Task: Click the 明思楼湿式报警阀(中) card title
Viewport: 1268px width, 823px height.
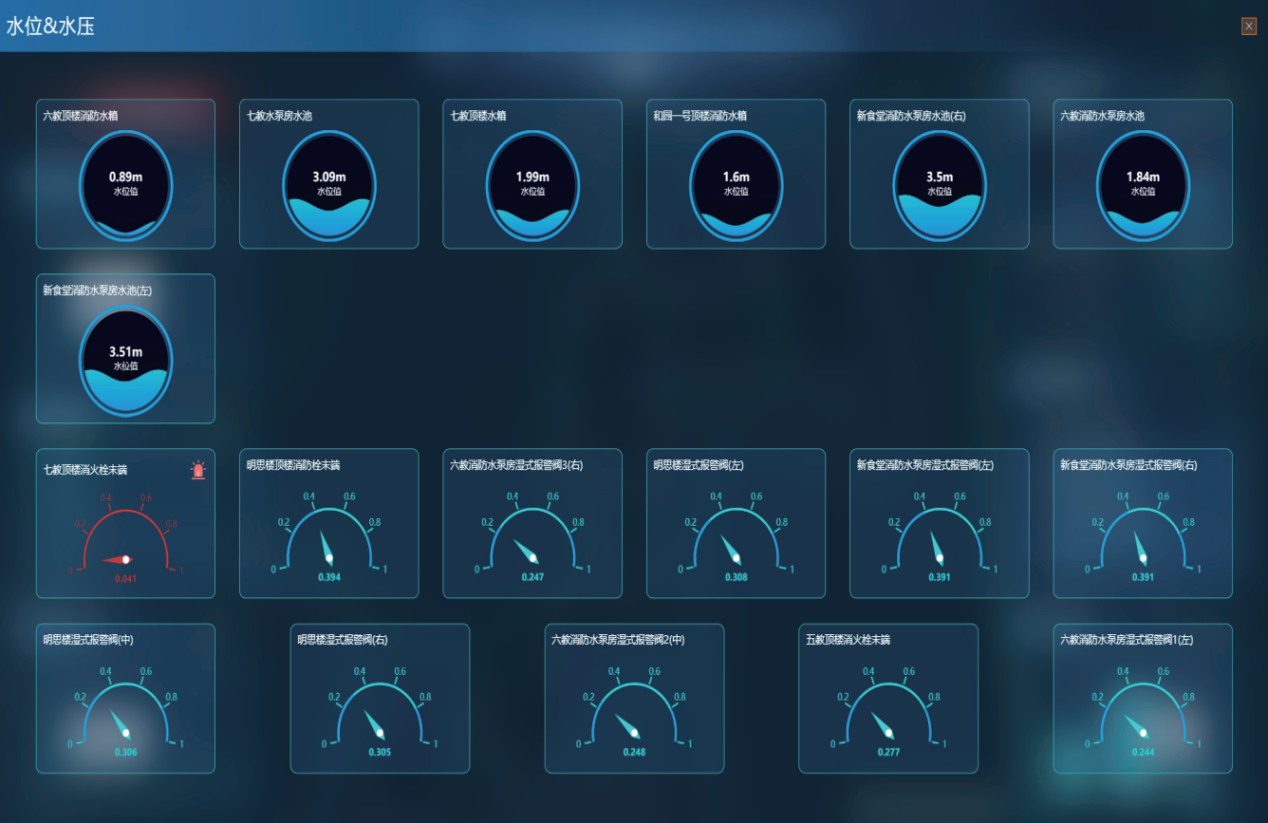Action: (88, 640)
